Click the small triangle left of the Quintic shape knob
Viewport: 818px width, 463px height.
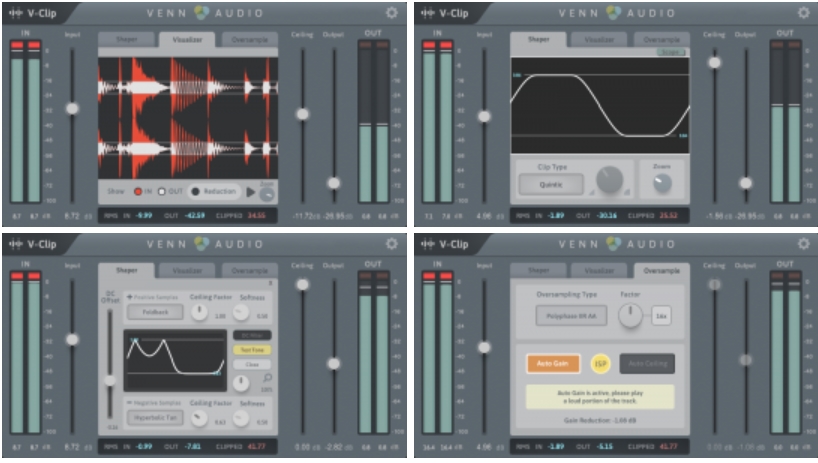592,193
